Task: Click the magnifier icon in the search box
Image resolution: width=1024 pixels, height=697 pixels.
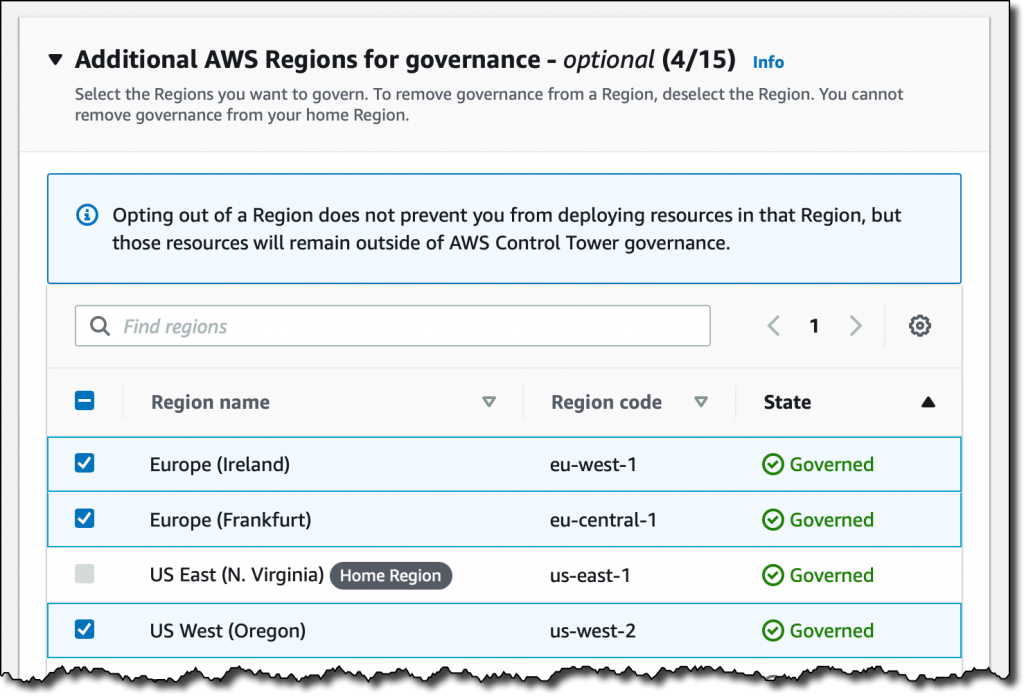Action: pyautogui.click(x=99, y=325)
